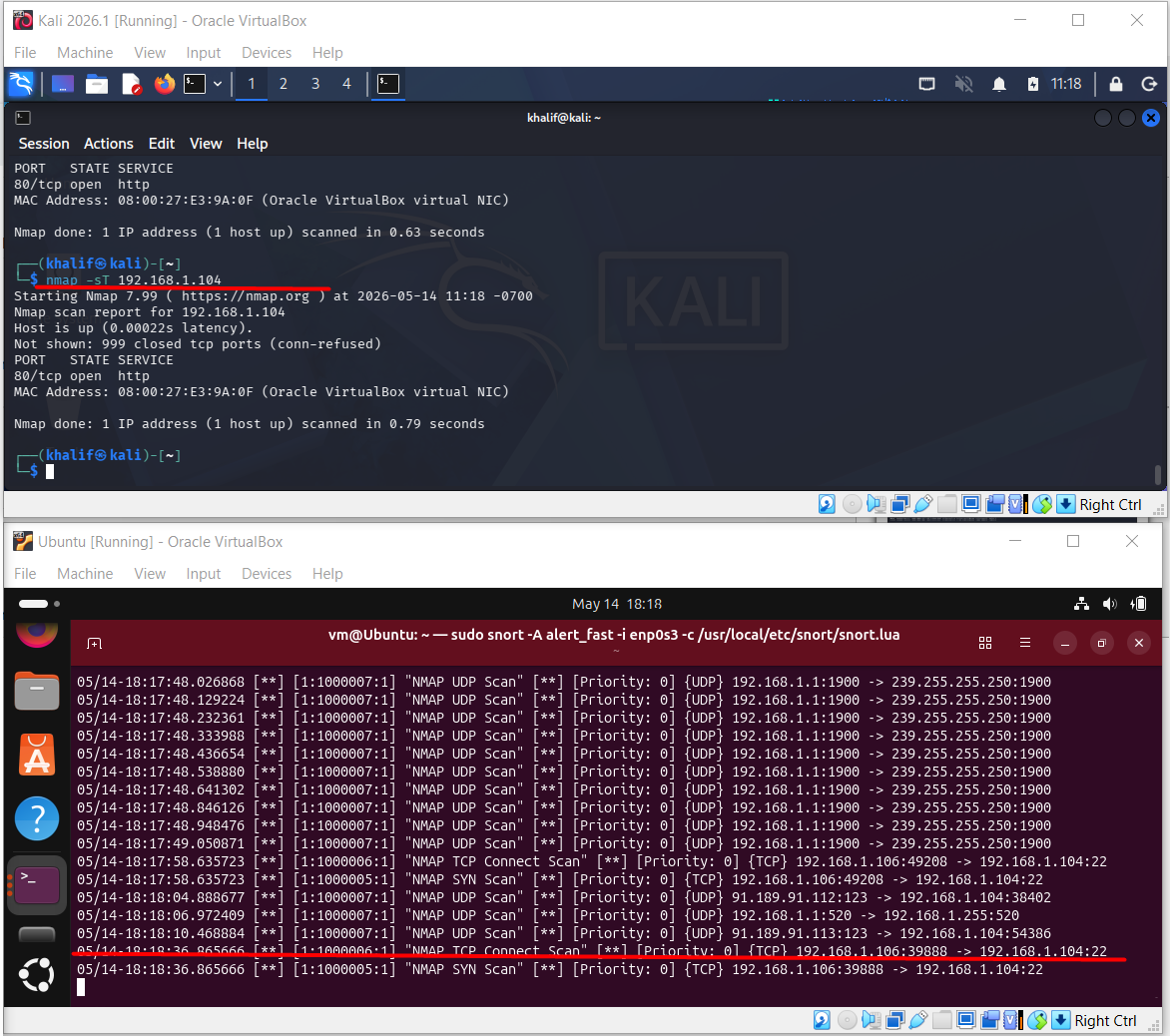1170x1036 pixels.
Task: Open Kali logout power icon
Action: 1149,84
